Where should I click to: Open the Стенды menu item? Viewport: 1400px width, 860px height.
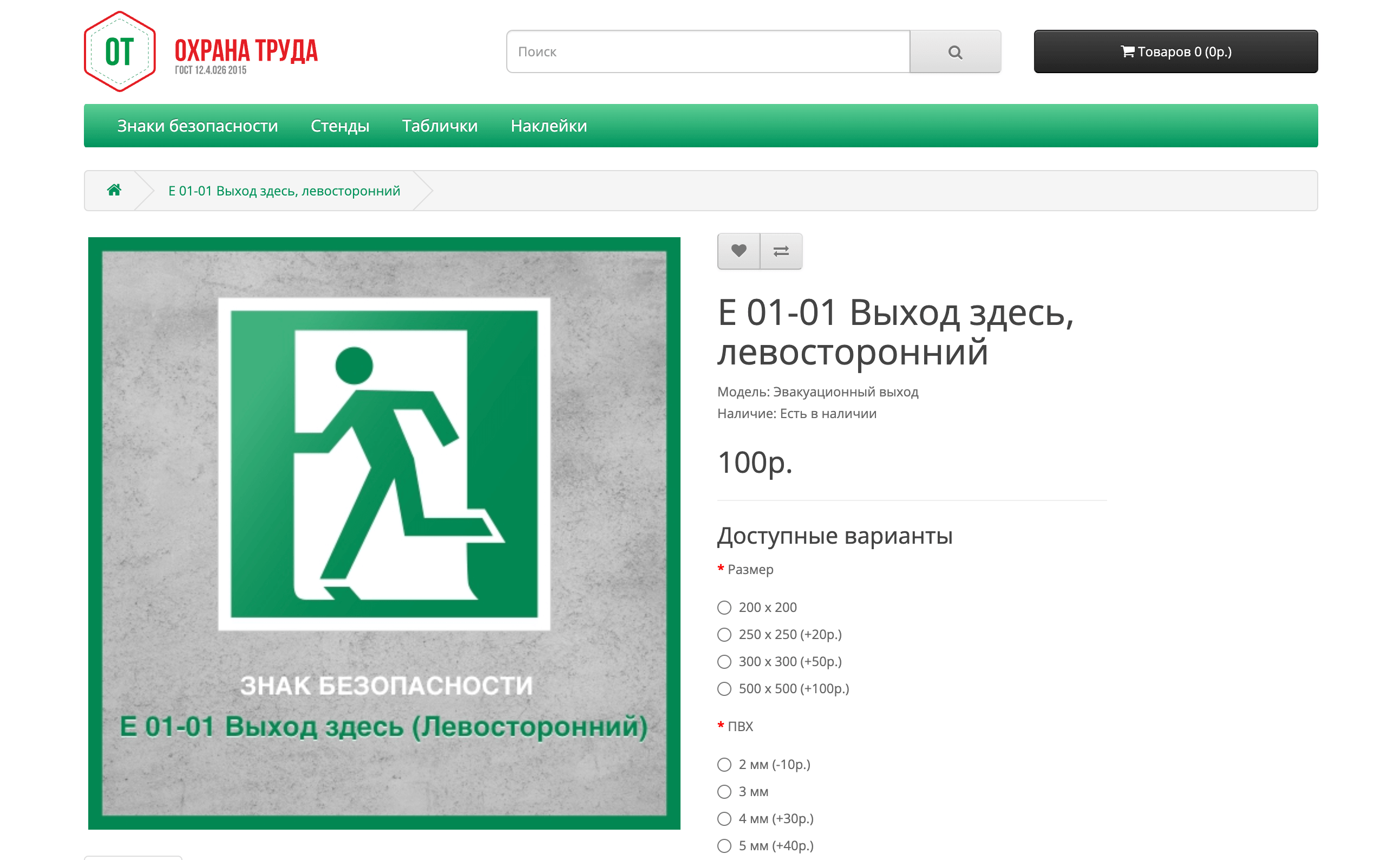[x=340, y=126]
